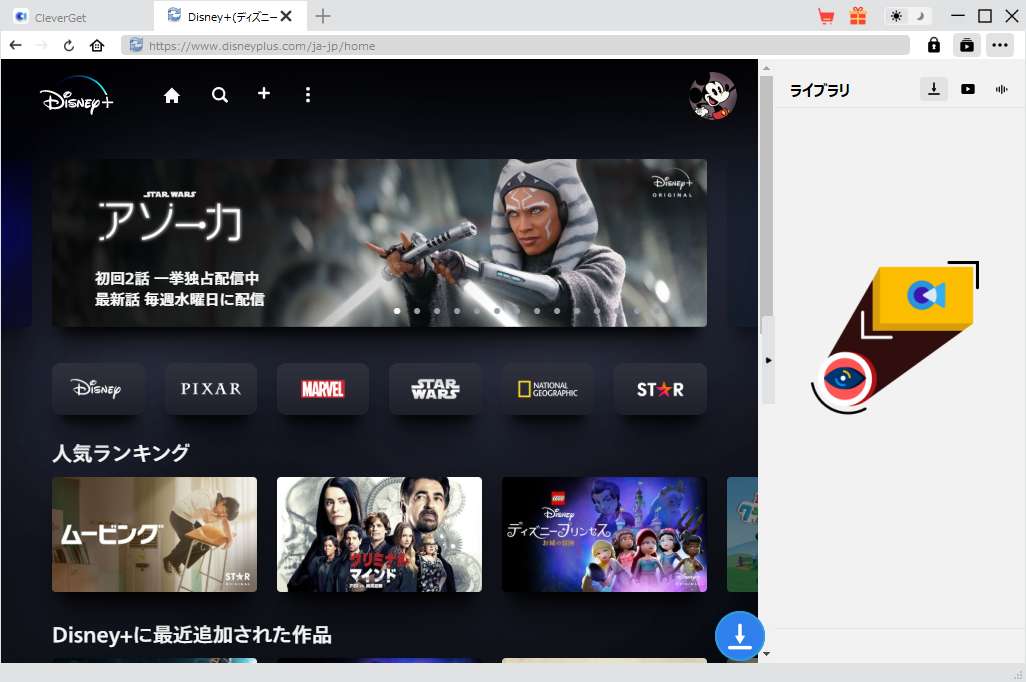
Task: Open the Star Wars brand tile
Action: 435,389
